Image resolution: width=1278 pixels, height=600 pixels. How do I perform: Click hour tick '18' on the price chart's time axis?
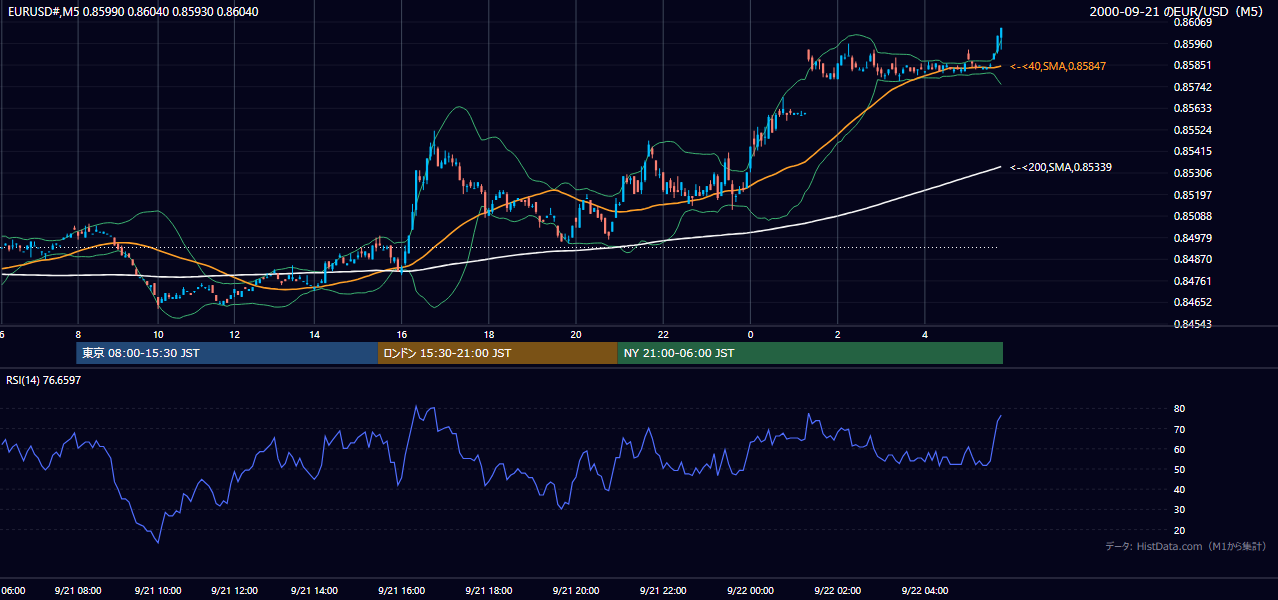[x=488, y=334]
